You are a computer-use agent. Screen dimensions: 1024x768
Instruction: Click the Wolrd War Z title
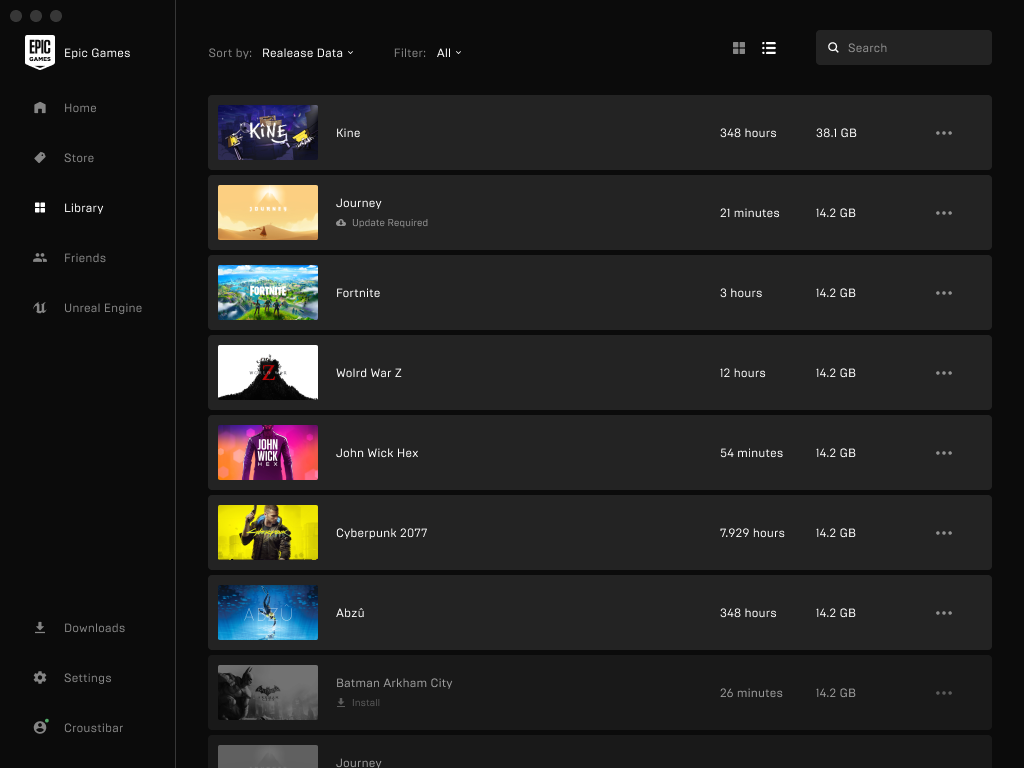click(x=369, y=373)
